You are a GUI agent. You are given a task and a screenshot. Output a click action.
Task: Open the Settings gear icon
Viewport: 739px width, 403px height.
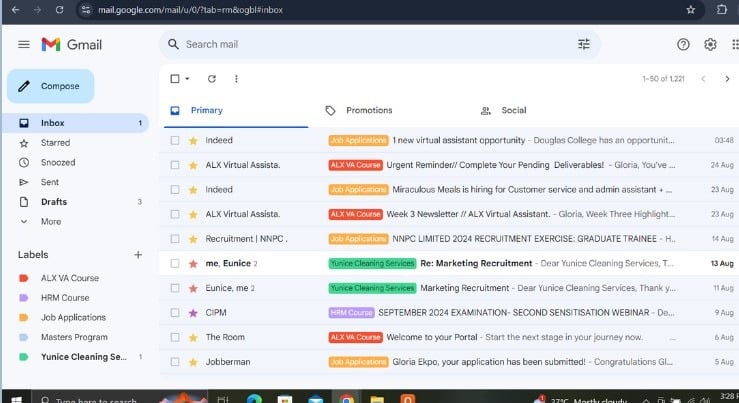click(x=710, y=44)
